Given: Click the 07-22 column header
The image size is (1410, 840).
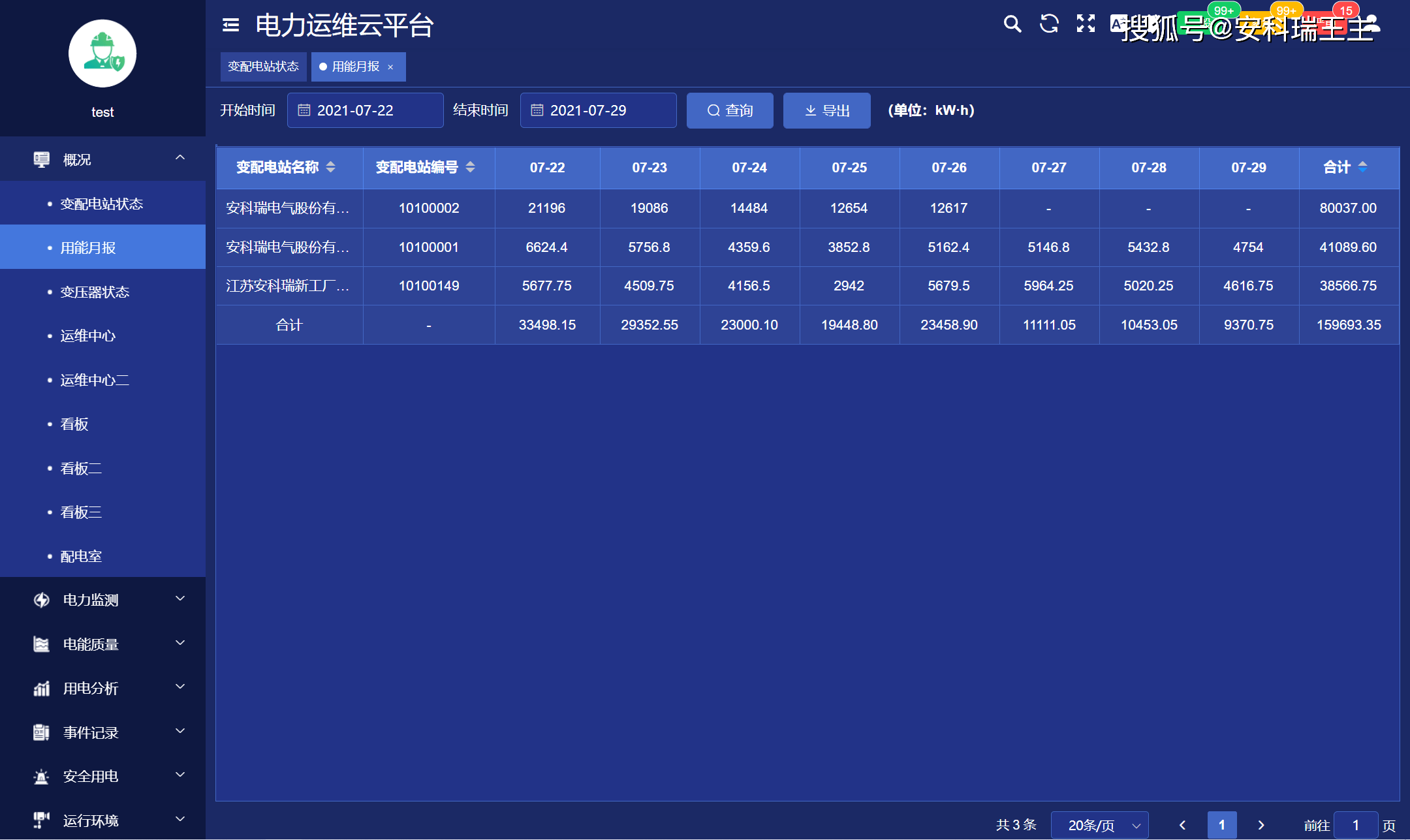Looking at the screenshot, I should point(547,168).
